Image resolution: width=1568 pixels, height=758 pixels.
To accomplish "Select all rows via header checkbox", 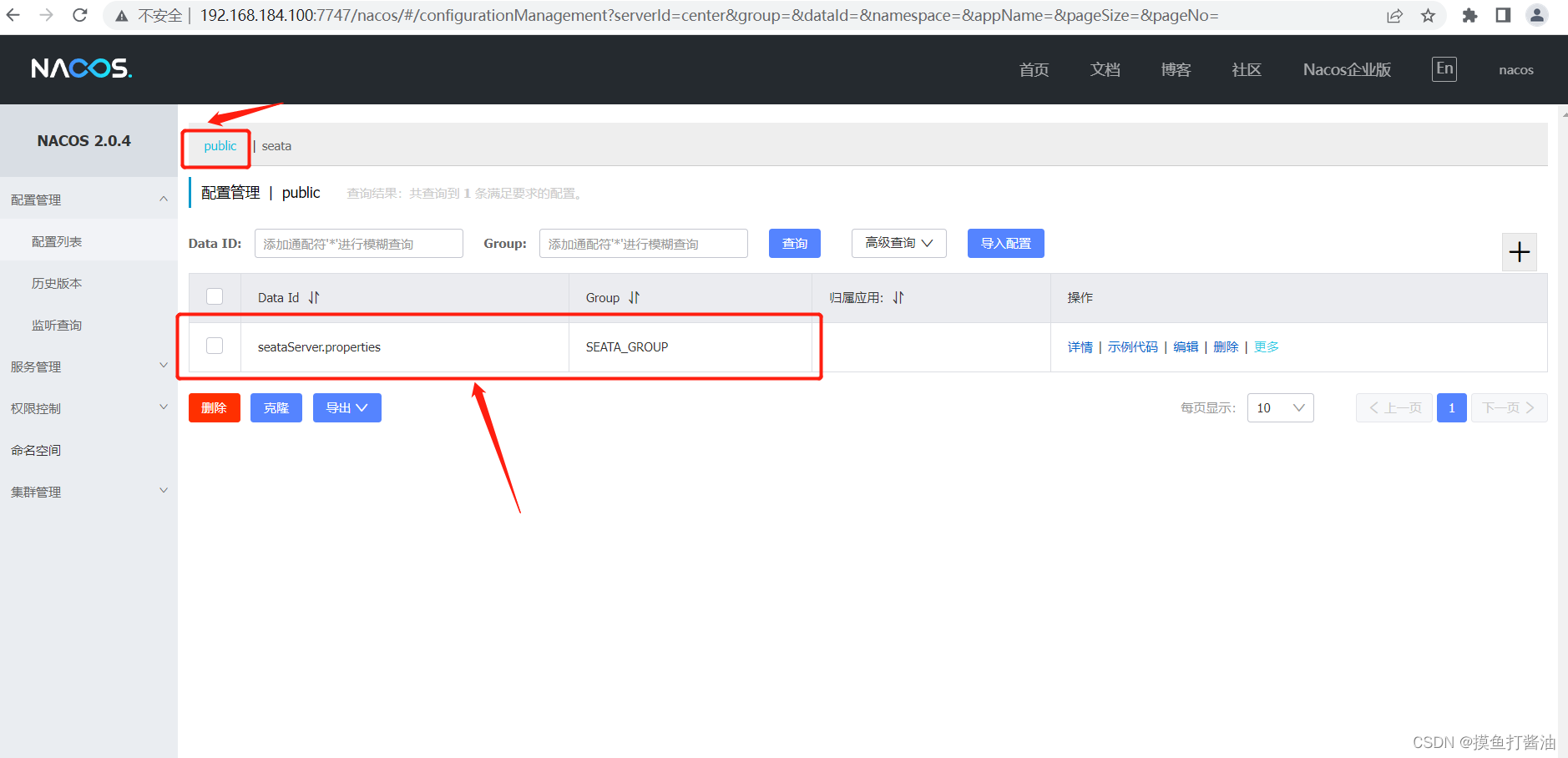I will pyautogui.click(x=215, y=296).
